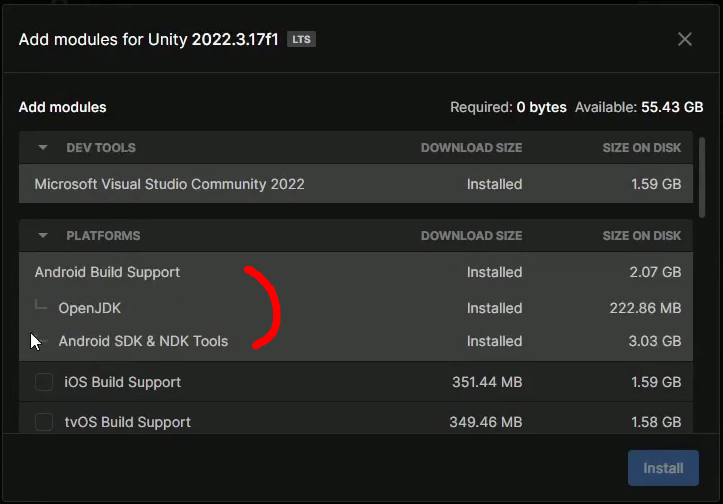723x504 pixels.
Task: Collapse the DEV TOOLS section
Action: pos(43,148)
